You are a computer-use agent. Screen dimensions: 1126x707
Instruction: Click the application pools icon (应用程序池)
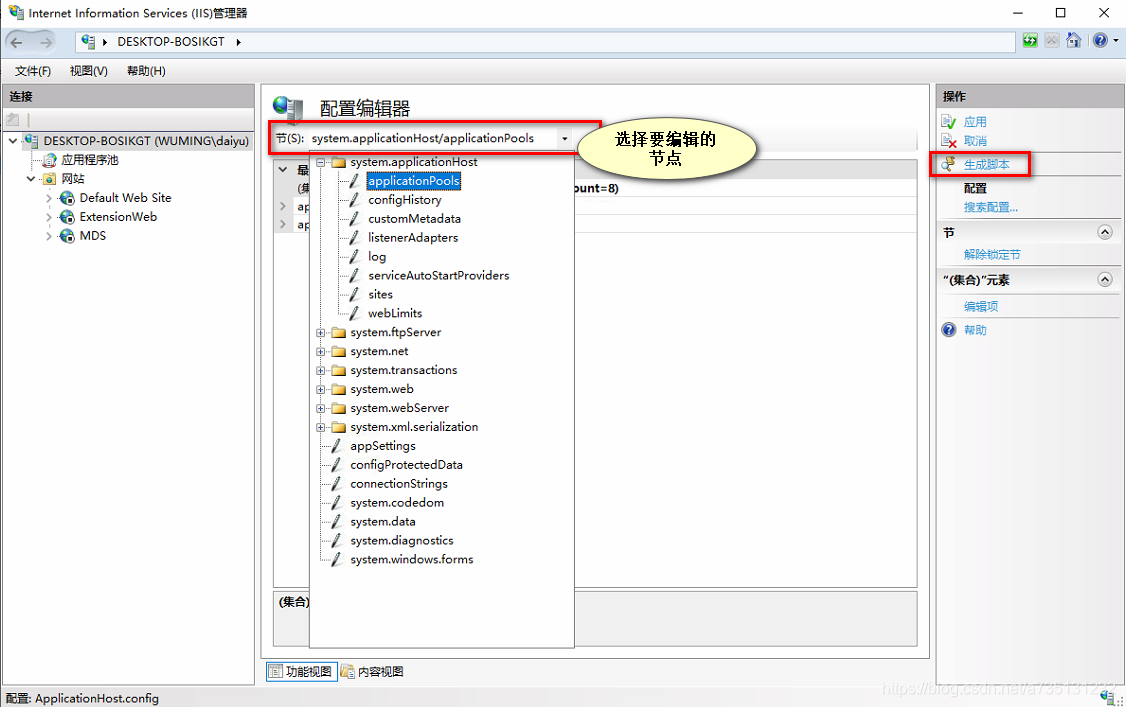50,160
